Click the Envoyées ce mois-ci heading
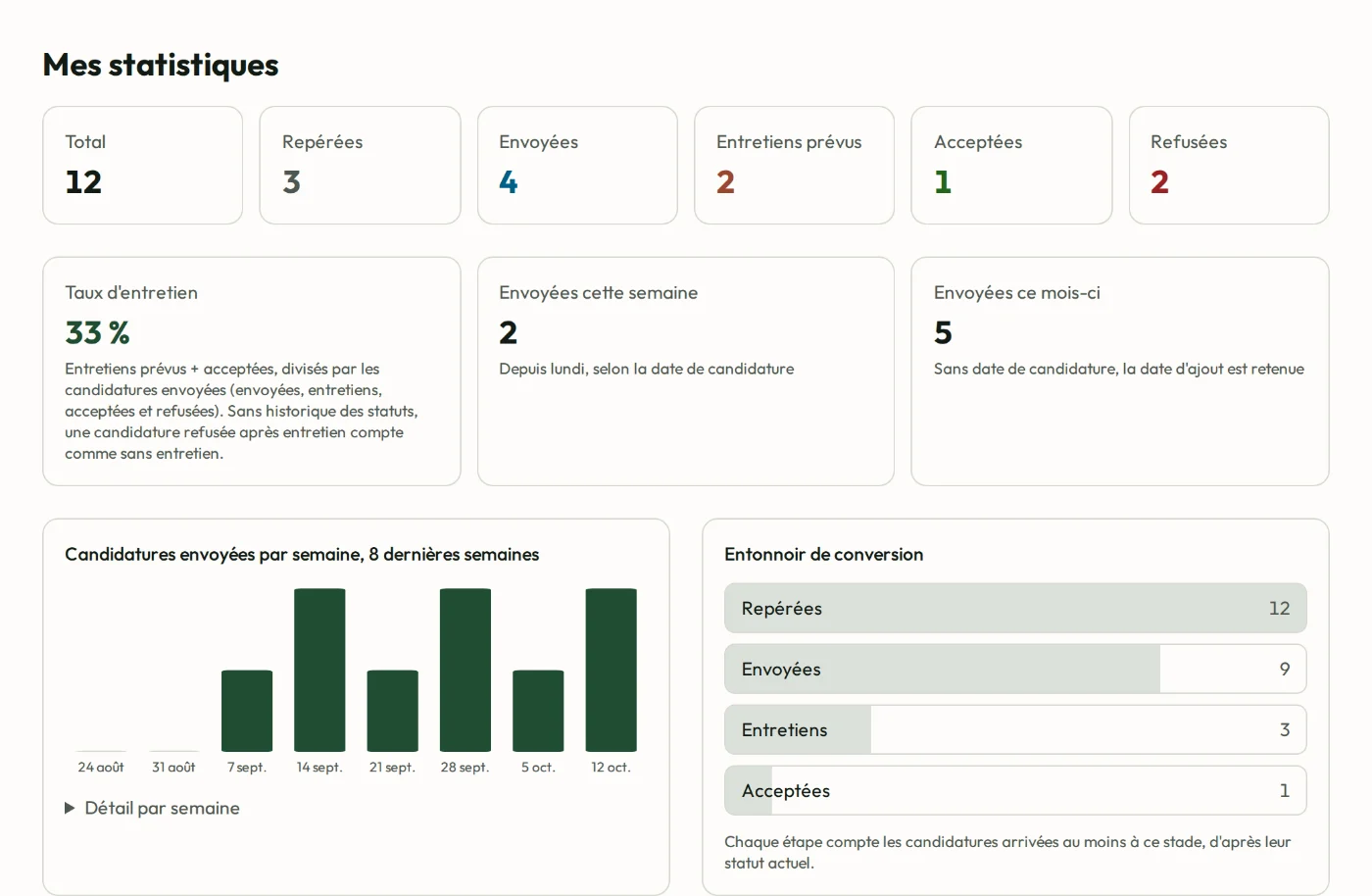Image resolution: width=1372 pixels, height=896 pixels. point(1016,292)
